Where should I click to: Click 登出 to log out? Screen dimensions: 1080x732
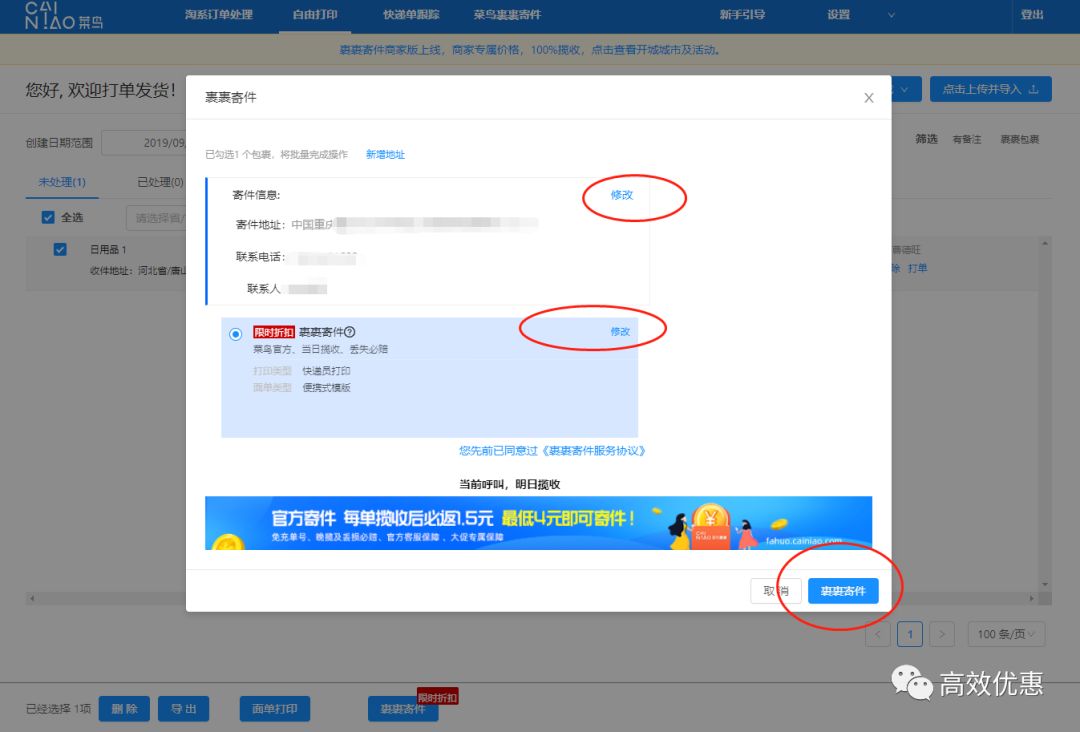click(1032, 14)
